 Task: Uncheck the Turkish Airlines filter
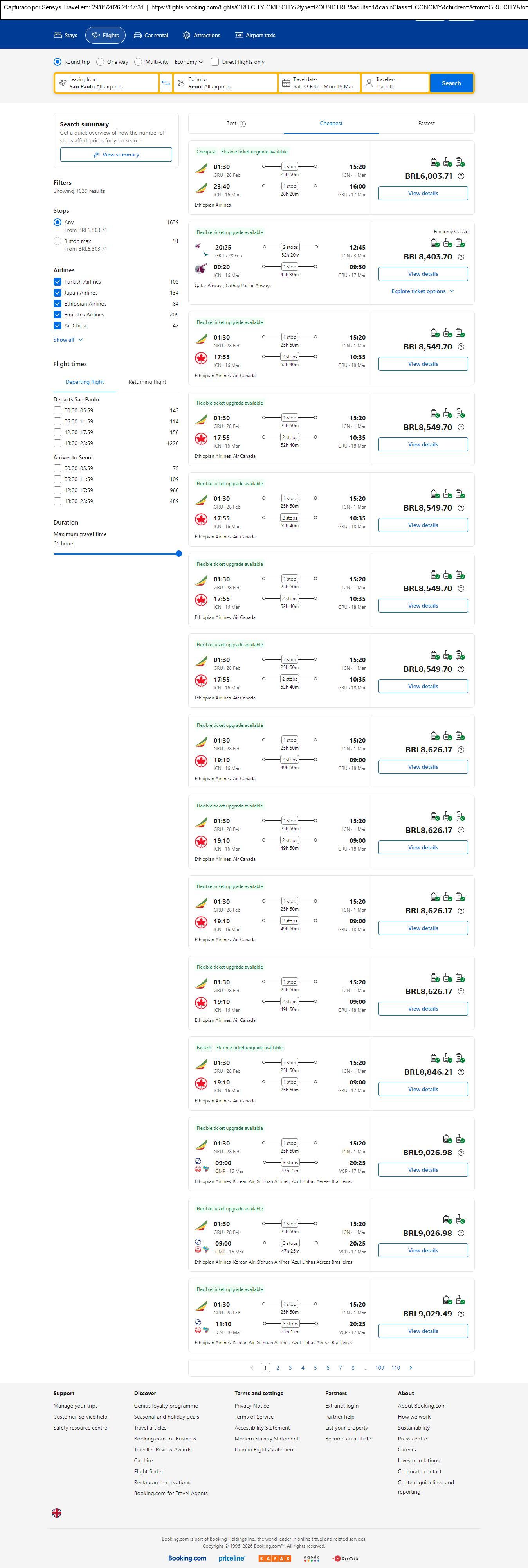click(x=57, y=282)
